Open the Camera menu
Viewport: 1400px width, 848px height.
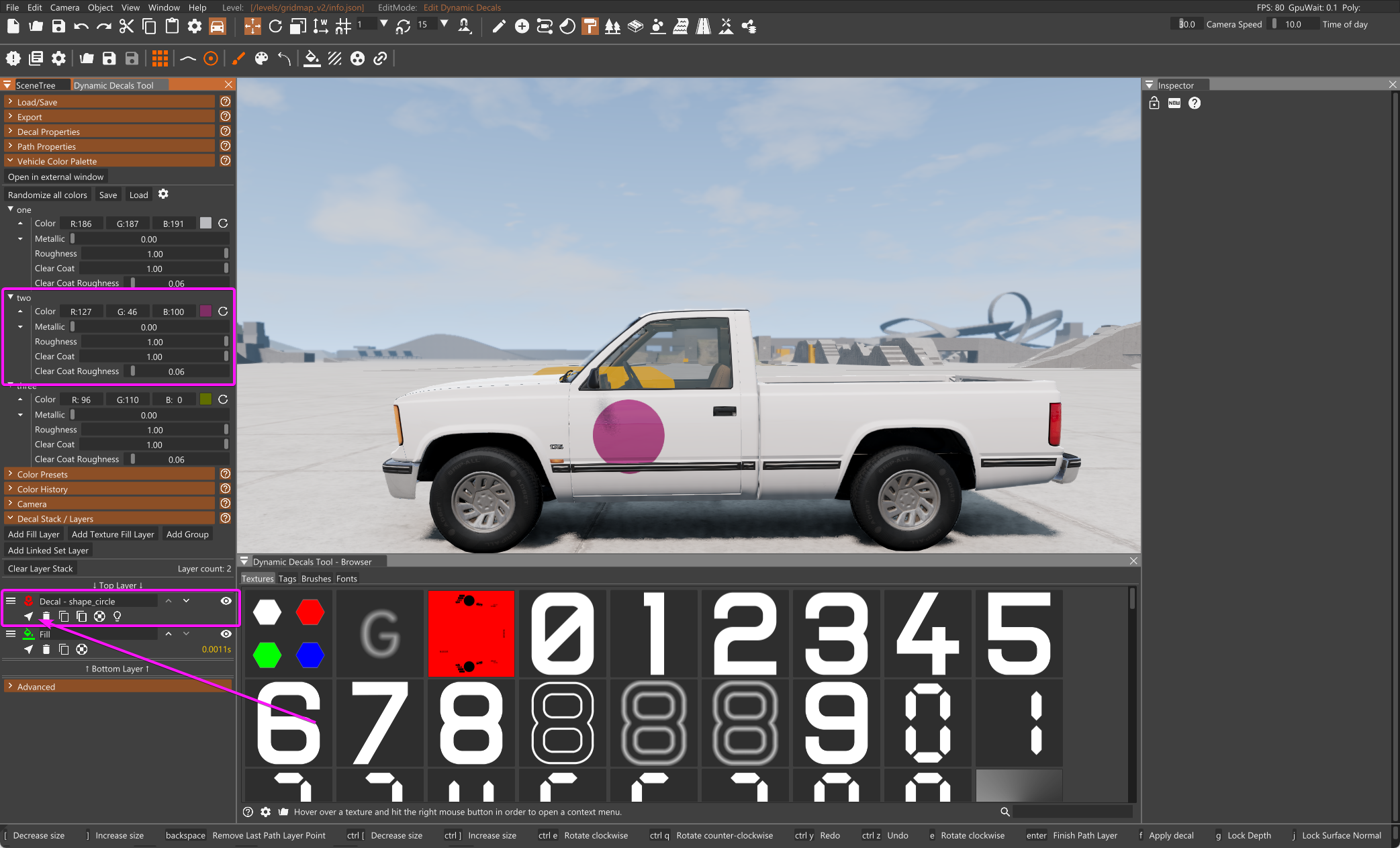64,7
